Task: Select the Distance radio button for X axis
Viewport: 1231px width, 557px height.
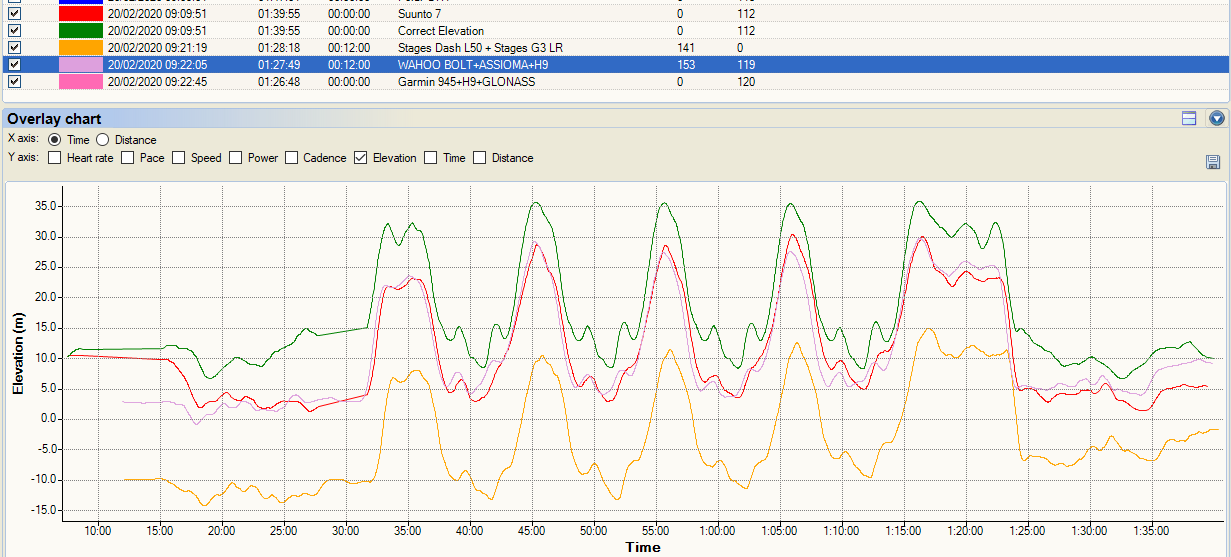Action: tap(102, 140)
